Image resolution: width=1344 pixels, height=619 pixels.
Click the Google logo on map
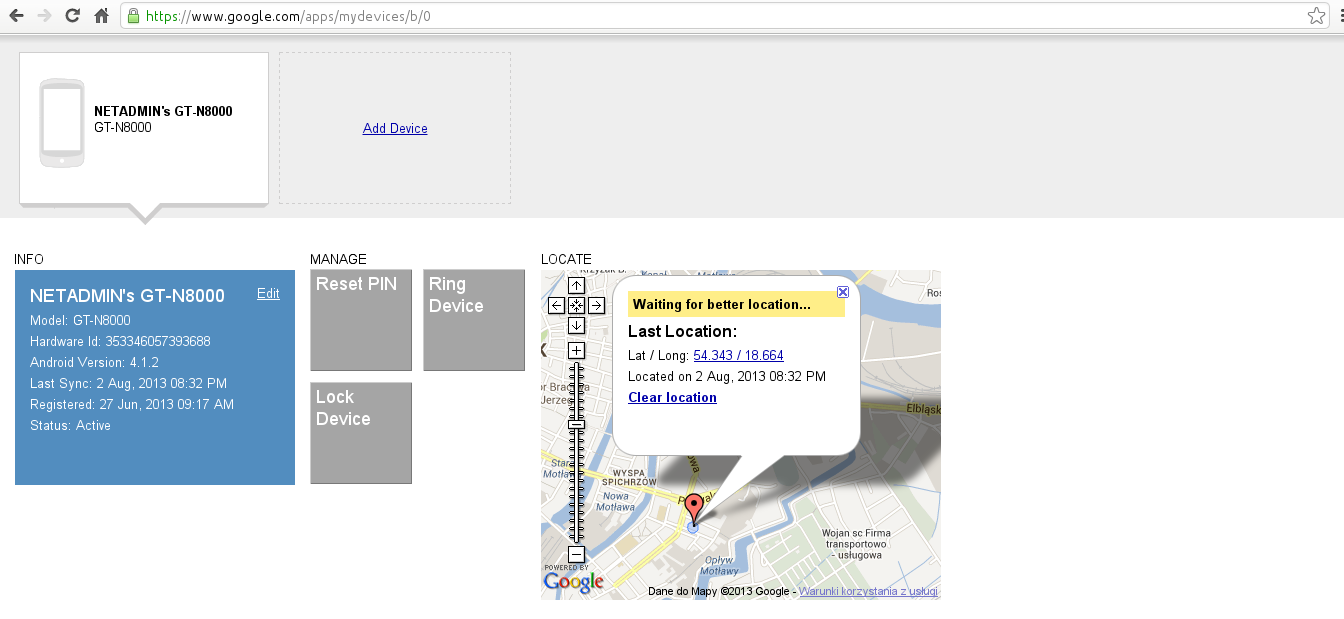pos(574,581)
